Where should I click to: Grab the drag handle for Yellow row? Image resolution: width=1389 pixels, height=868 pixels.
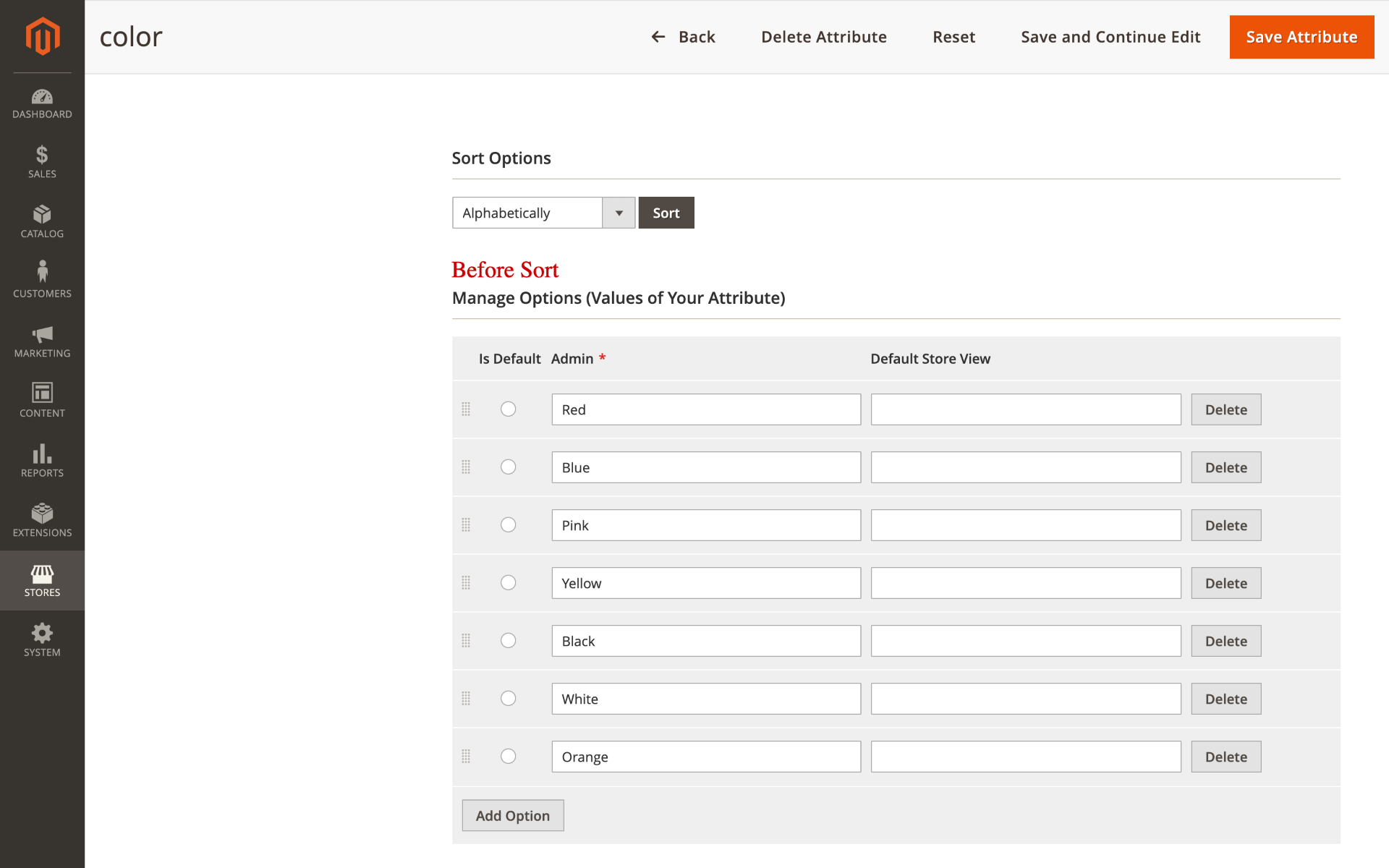tap(466, 583)
